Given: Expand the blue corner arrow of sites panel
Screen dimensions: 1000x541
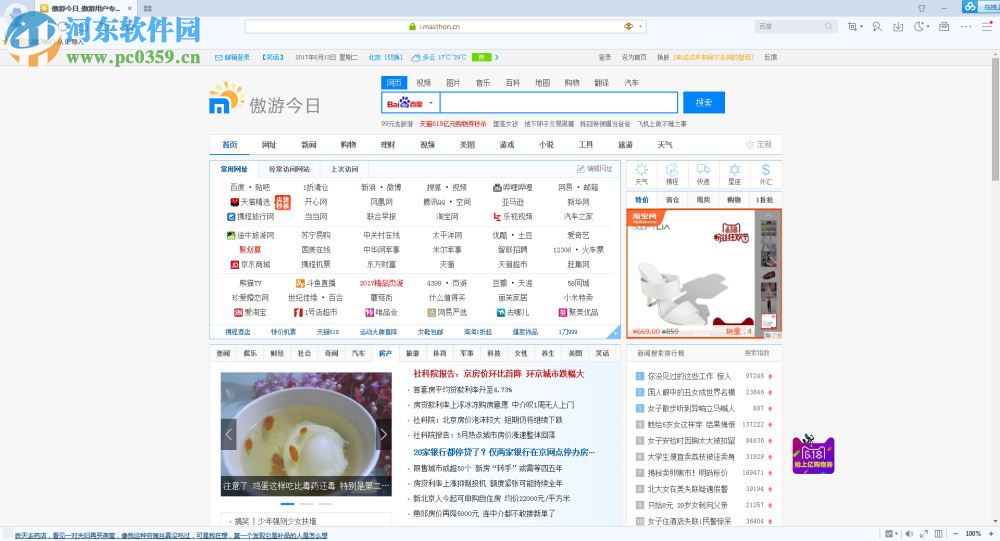Looking at the screenshot, I should point(615,332).
